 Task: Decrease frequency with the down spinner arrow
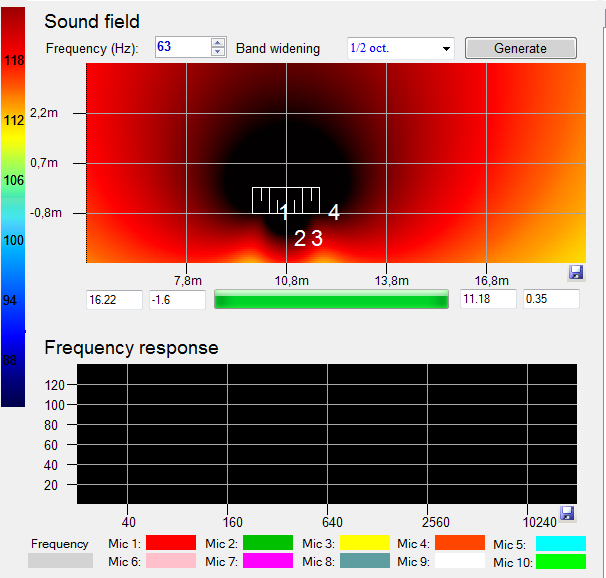(x=218, y=52)
